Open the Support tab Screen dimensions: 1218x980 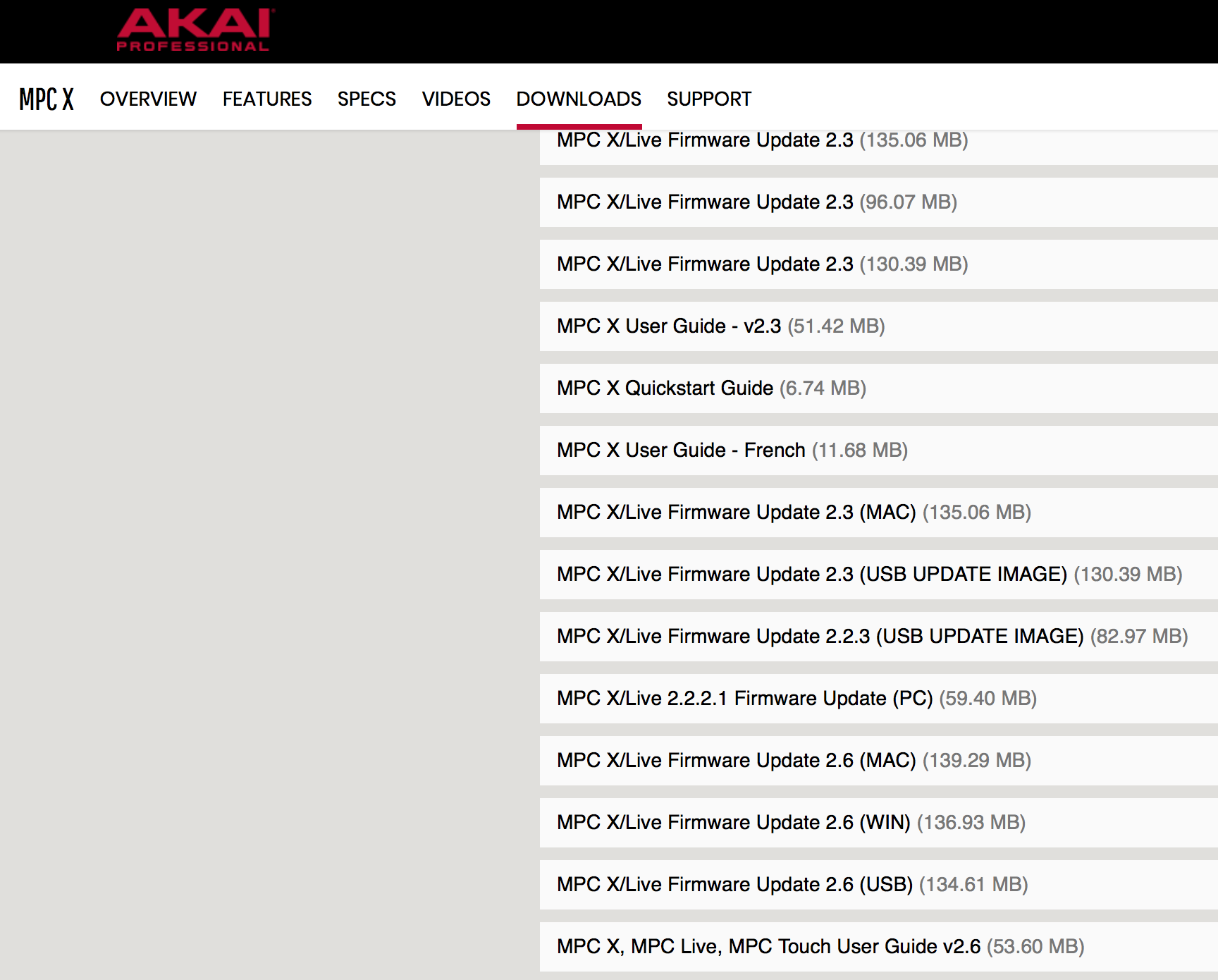coord(709,99)
